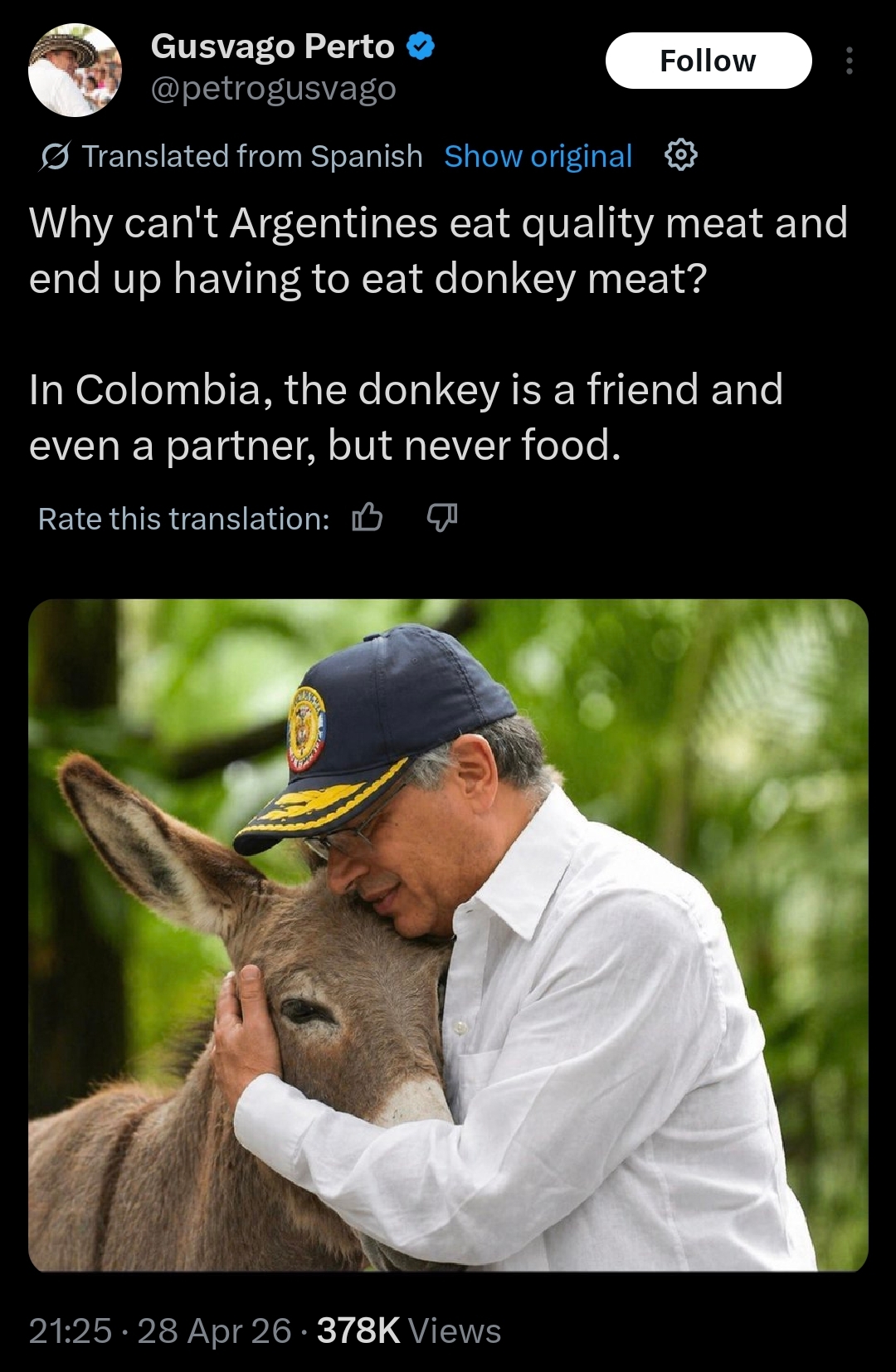Screen dimensions: 896x1372
Task: Click the Gusvago Perto display name
Action: [x=272, y=46]
